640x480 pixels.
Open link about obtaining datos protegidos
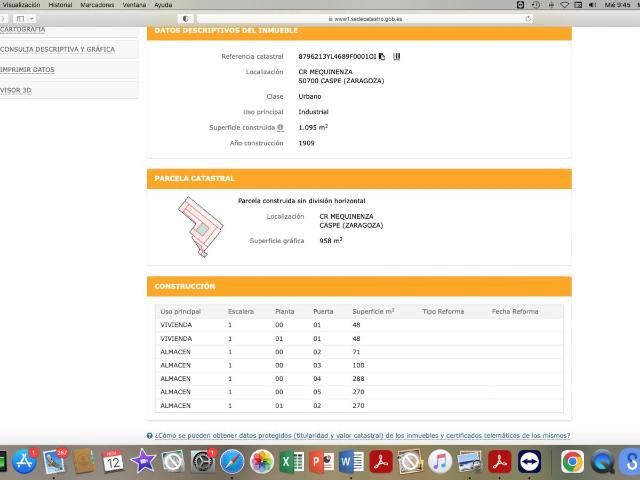pos(362,436)
